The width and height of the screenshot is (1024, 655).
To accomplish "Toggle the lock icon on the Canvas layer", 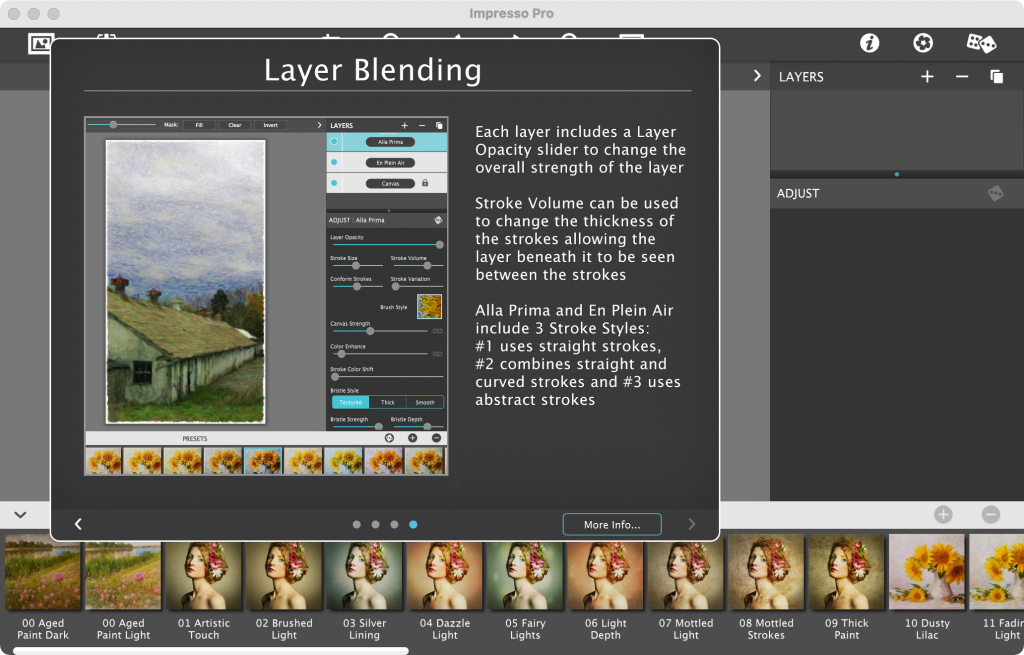I will [425, 183].
